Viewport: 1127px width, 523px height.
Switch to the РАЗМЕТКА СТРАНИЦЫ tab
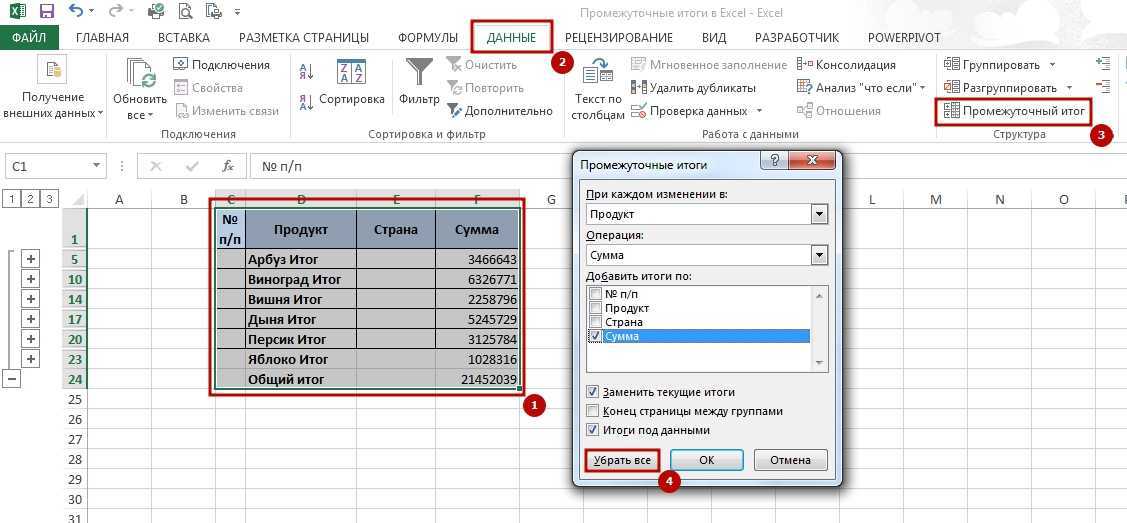tap(304, 37)
